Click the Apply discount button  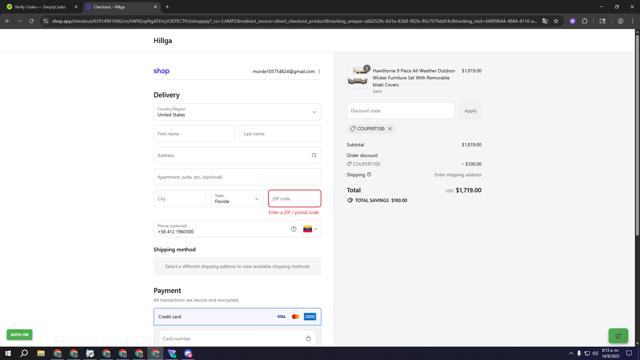(470, 111)
